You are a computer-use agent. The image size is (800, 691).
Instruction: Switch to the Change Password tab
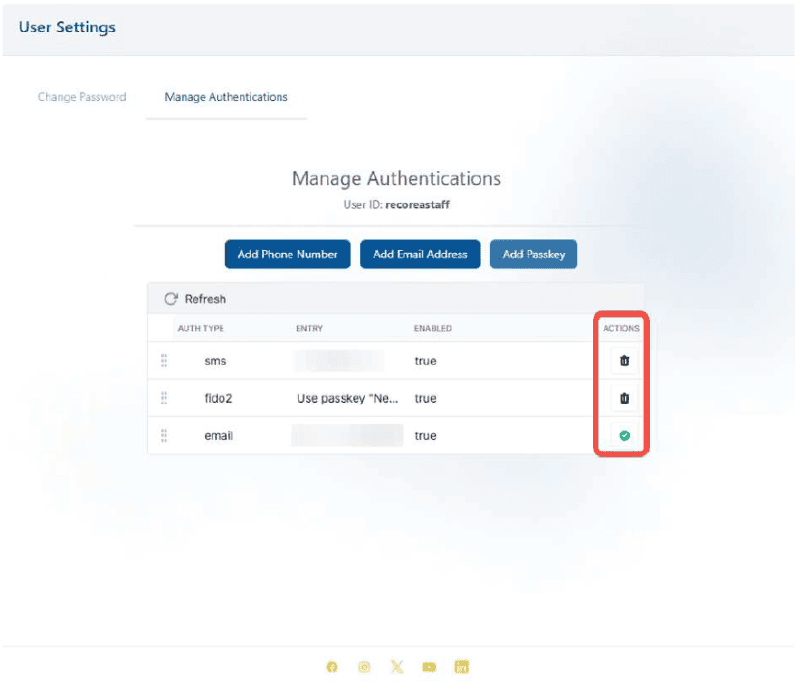point(82,97)
